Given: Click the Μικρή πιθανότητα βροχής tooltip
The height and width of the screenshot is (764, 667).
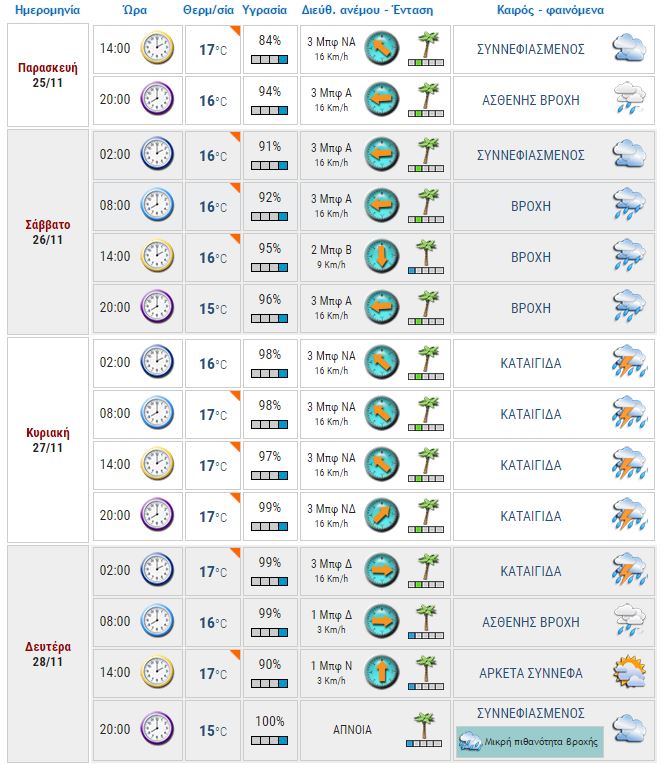Looking at the screenshot, I should pos(530,742).
